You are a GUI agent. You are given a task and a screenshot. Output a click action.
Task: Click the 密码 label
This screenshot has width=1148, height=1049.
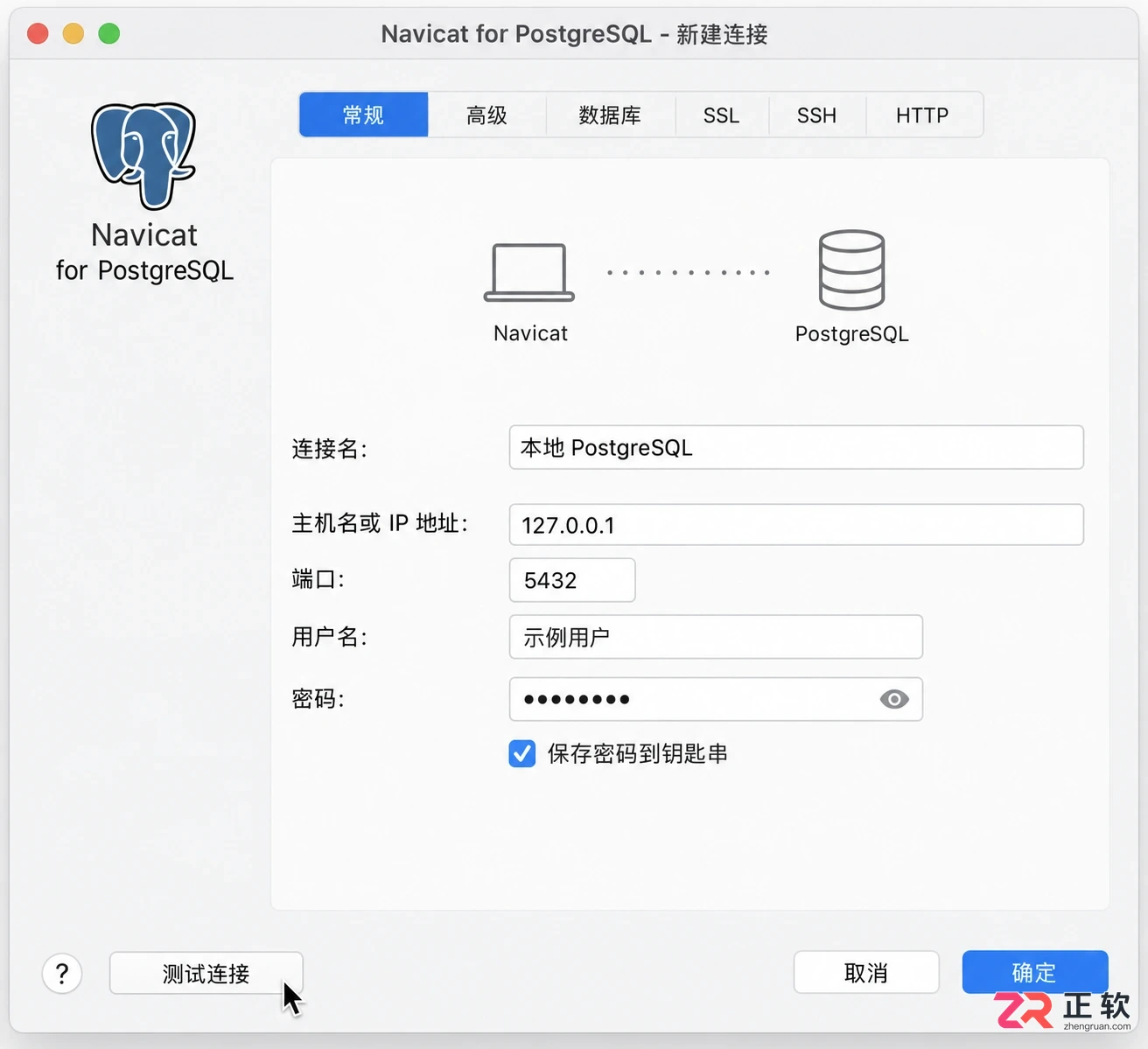click(x=318, y=698)
